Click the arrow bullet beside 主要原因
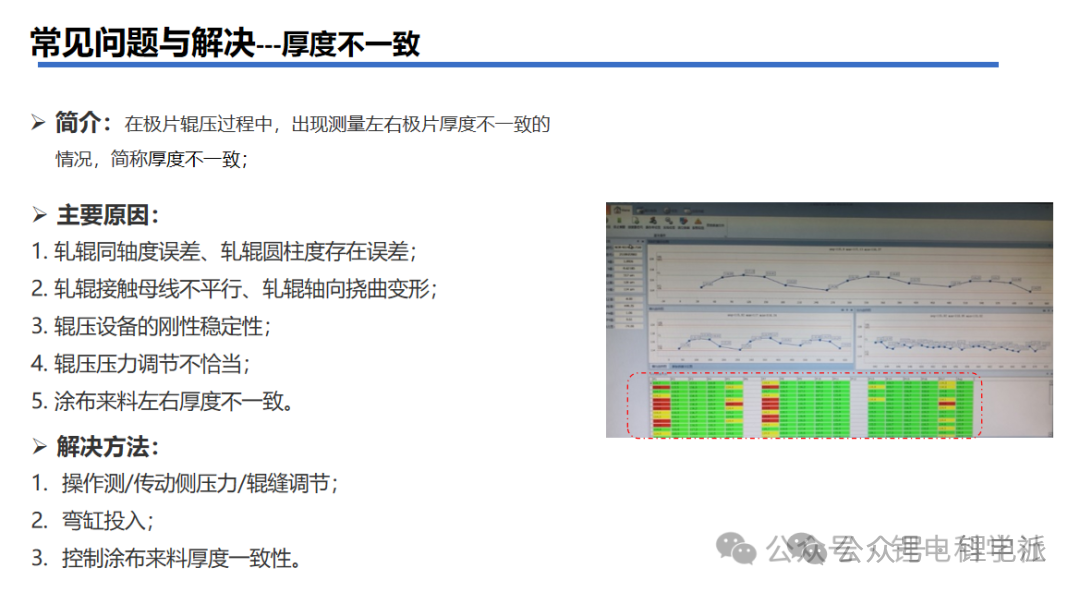Image resolution: width=1080 pixels, height=592 pixels. coord(38,216)
